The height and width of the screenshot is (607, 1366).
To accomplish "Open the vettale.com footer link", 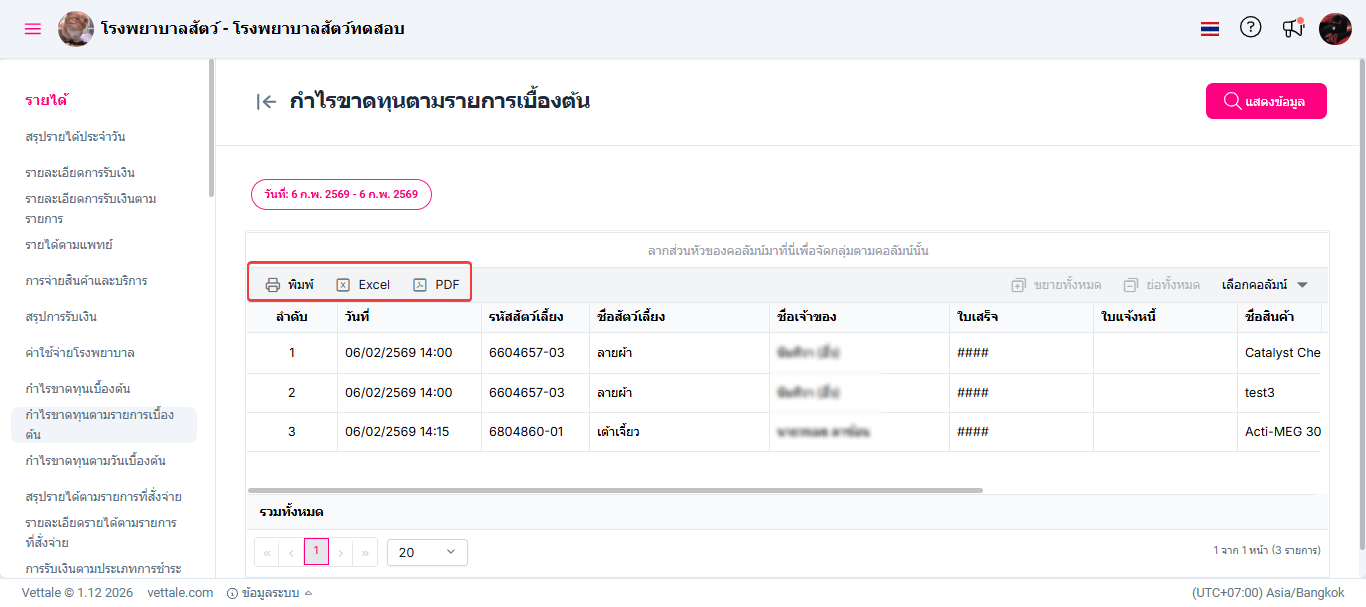I will [180, 593].
